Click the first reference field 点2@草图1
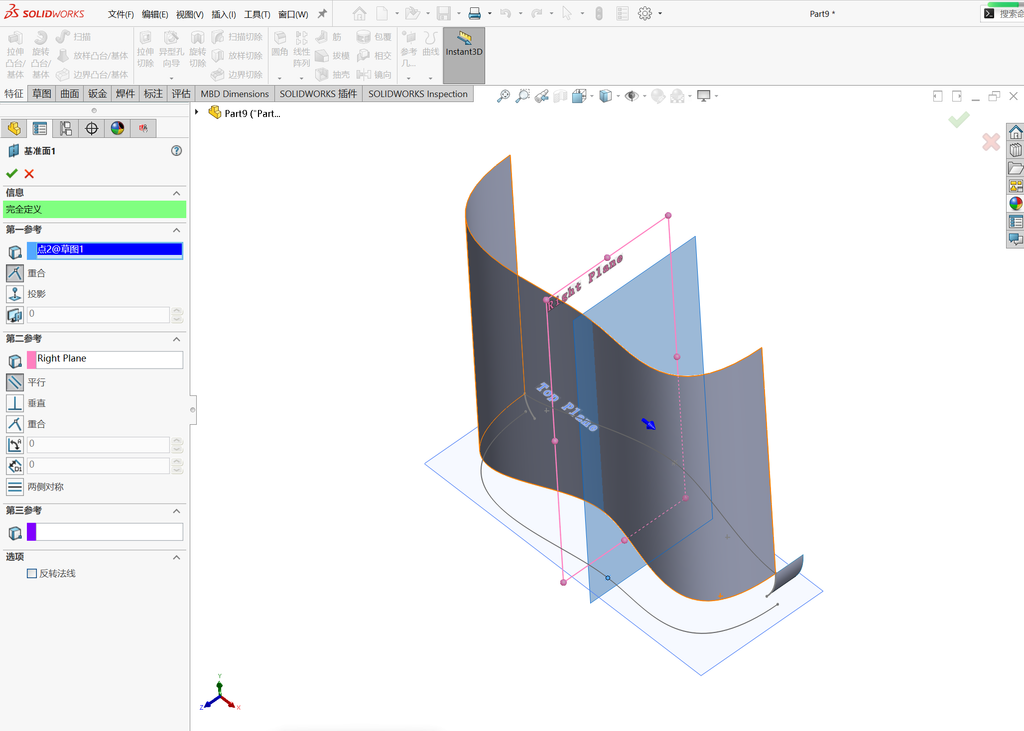This screenshot has height=731, width=1024. coord(104,250)
